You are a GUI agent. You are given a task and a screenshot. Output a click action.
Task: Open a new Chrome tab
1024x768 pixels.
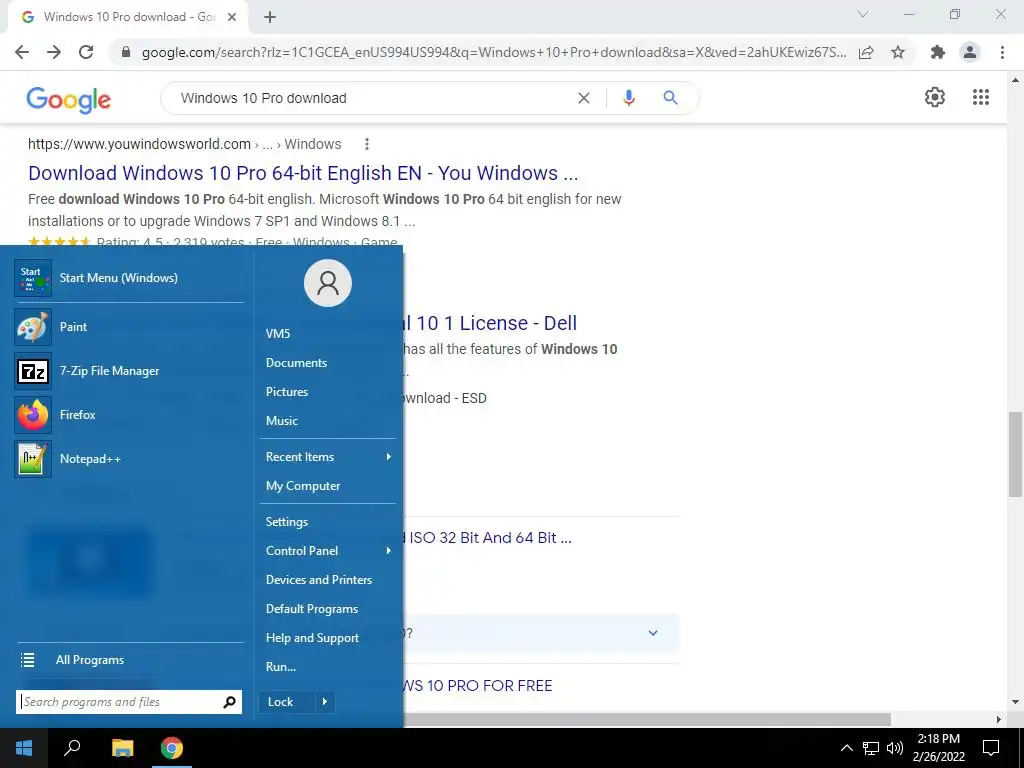270,18
